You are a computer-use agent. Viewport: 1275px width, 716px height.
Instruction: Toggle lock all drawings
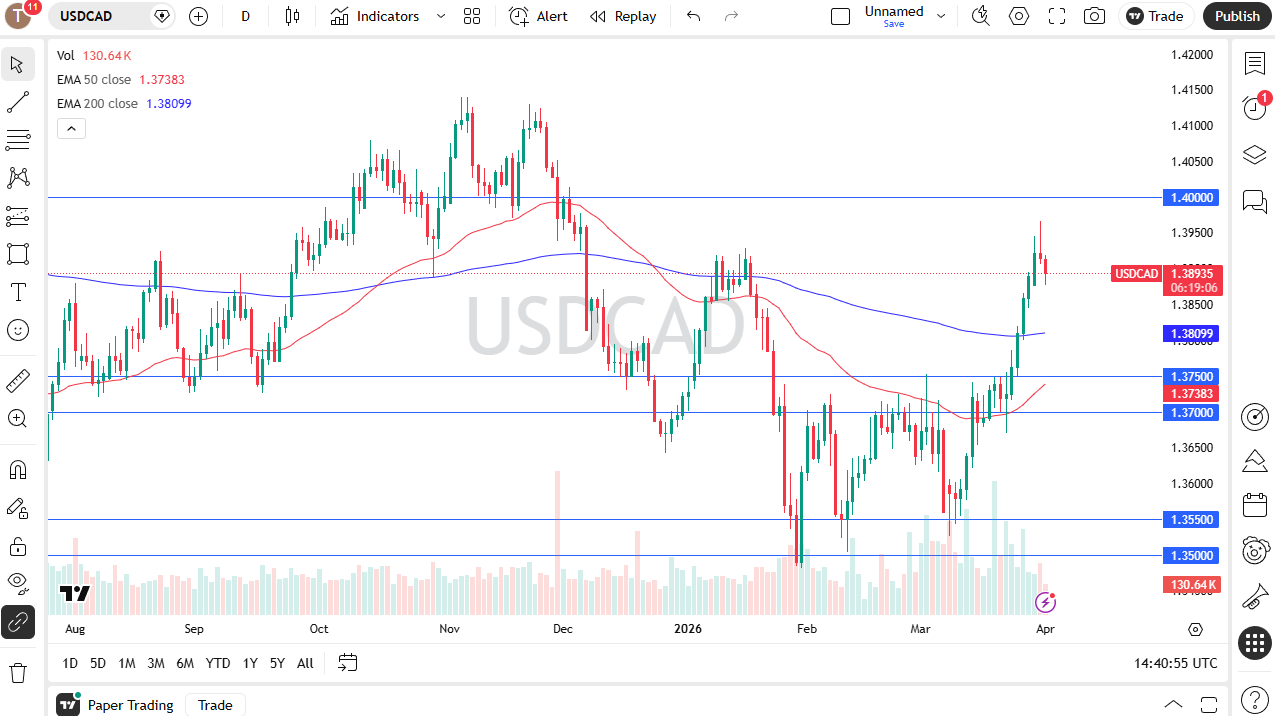pos(17,546)
